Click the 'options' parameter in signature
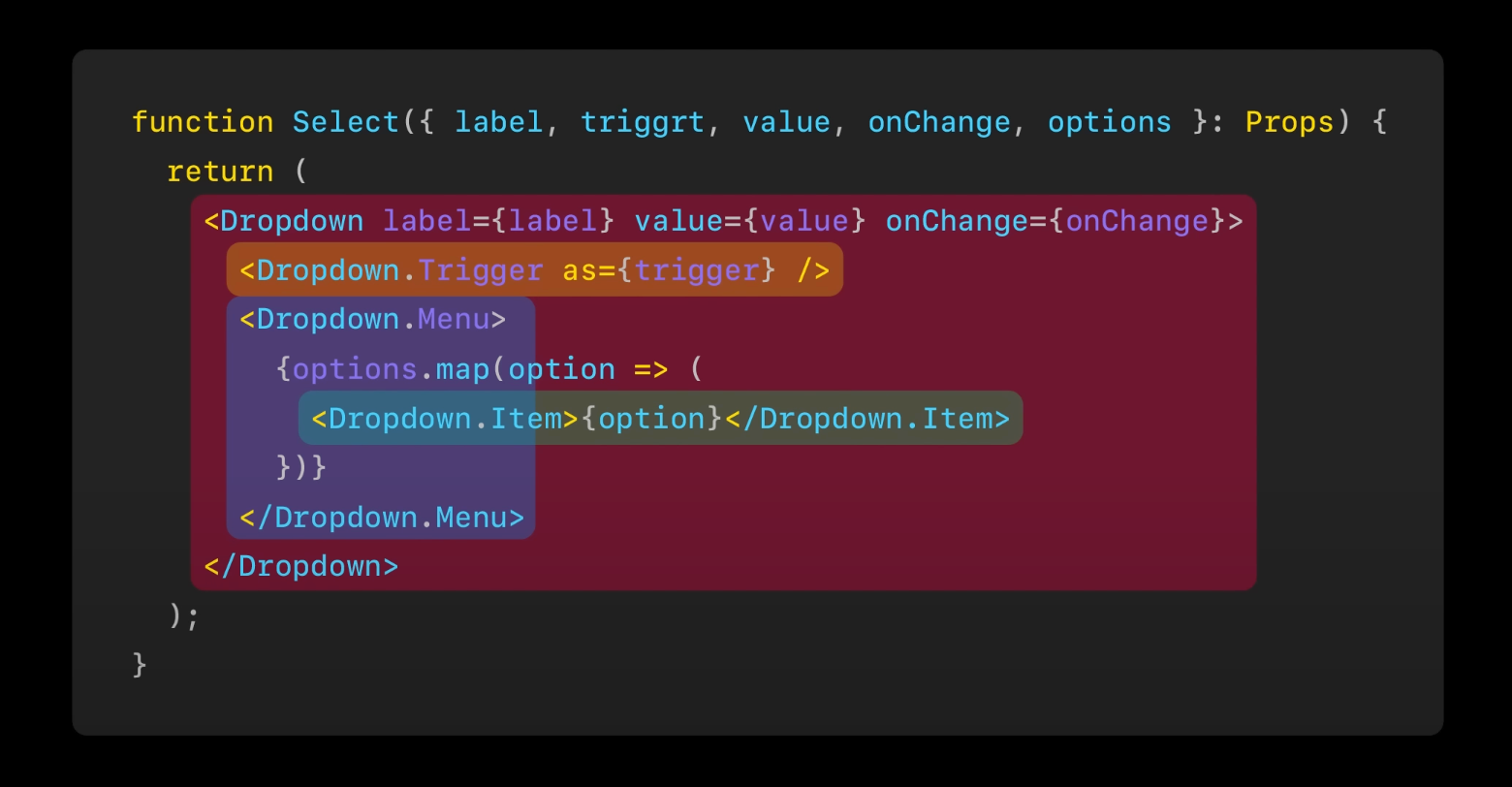The image size is (1512, 787). 1110,122
